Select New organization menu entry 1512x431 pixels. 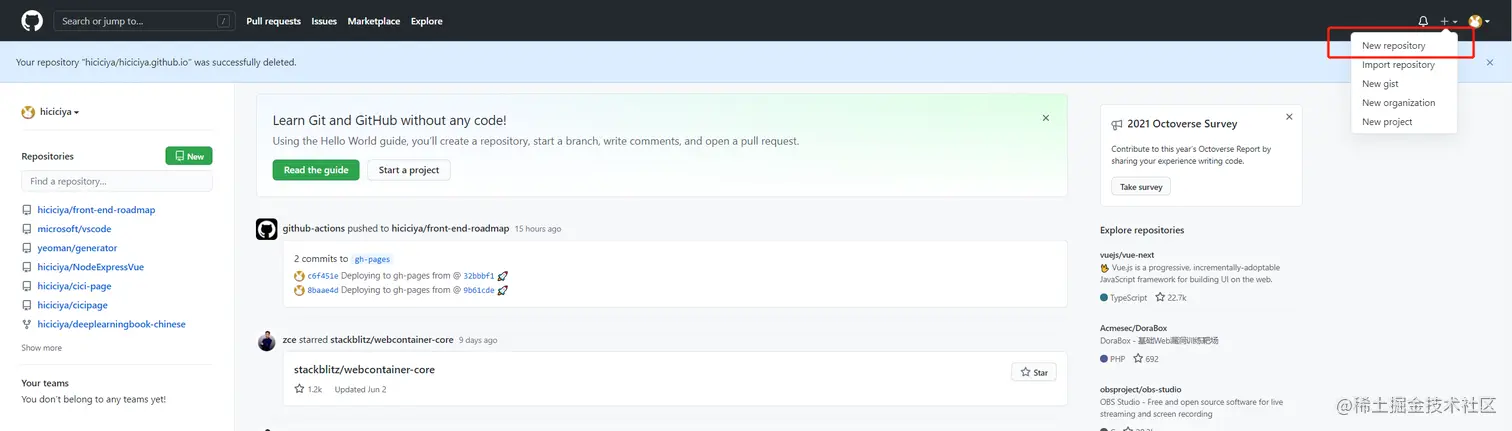pyautogui.click(x=1403, y=103)
